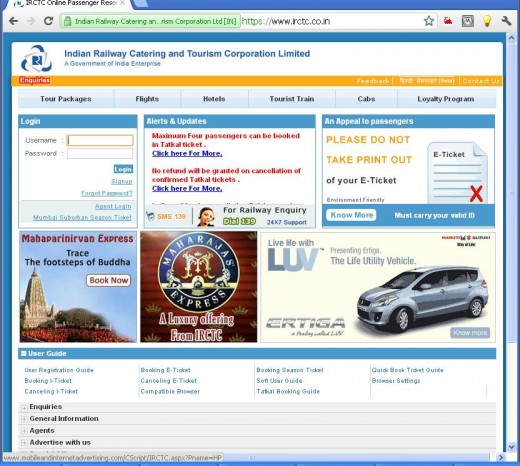Open Booking I-Ticket guide
The height and width of the screenshot is (466, 520).
48,381
